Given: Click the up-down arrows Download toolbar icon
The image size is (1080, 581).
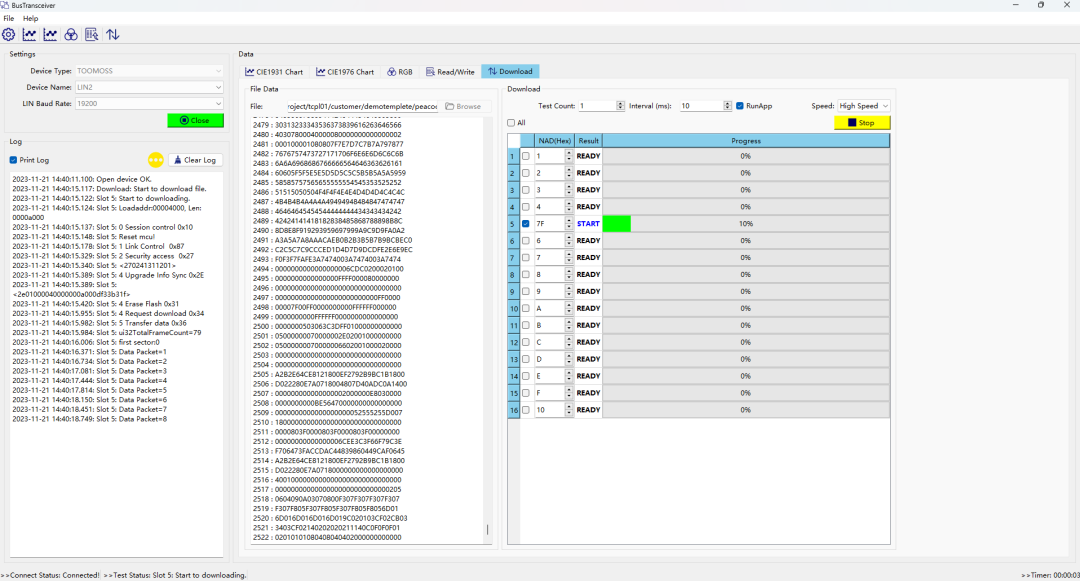Looking at the screenshot, I should click(113, 34).
